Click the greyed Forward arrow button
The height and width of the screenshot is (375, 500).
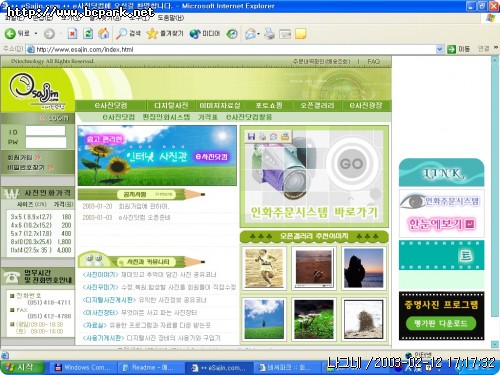pyautogui.click(x=49, y=34)
